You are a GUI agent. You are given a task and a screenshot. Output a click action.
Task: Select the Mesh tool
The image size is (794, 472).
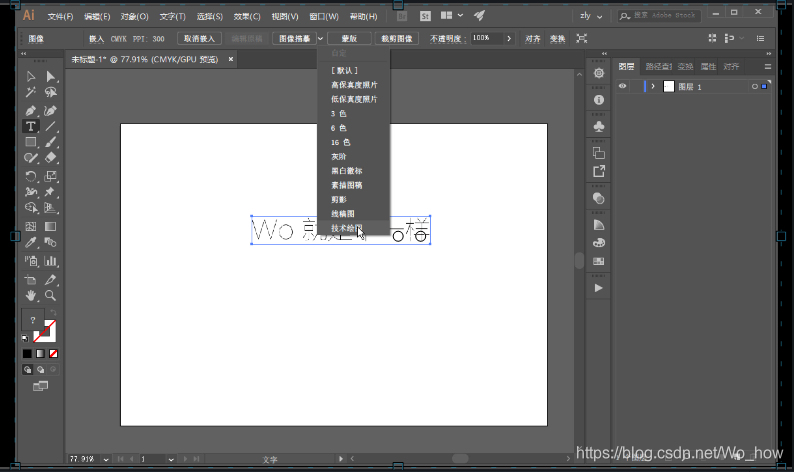pyautogui.click(x=31, y=226)
